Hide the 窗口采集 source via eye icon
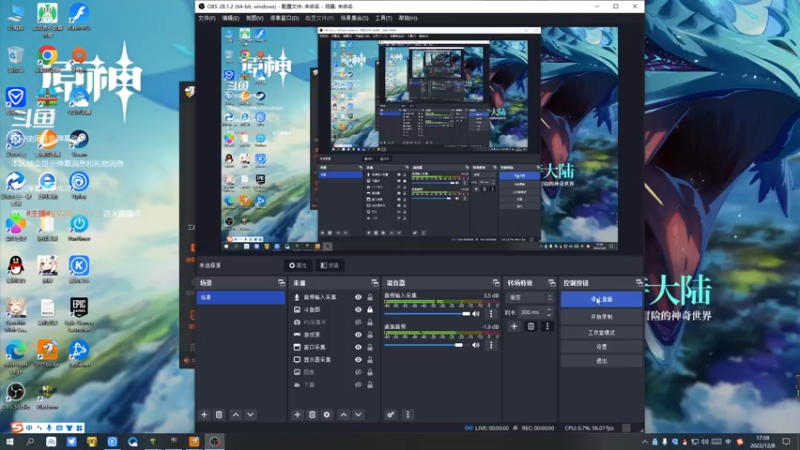This screenshot has height=450, width=800. 358,347
